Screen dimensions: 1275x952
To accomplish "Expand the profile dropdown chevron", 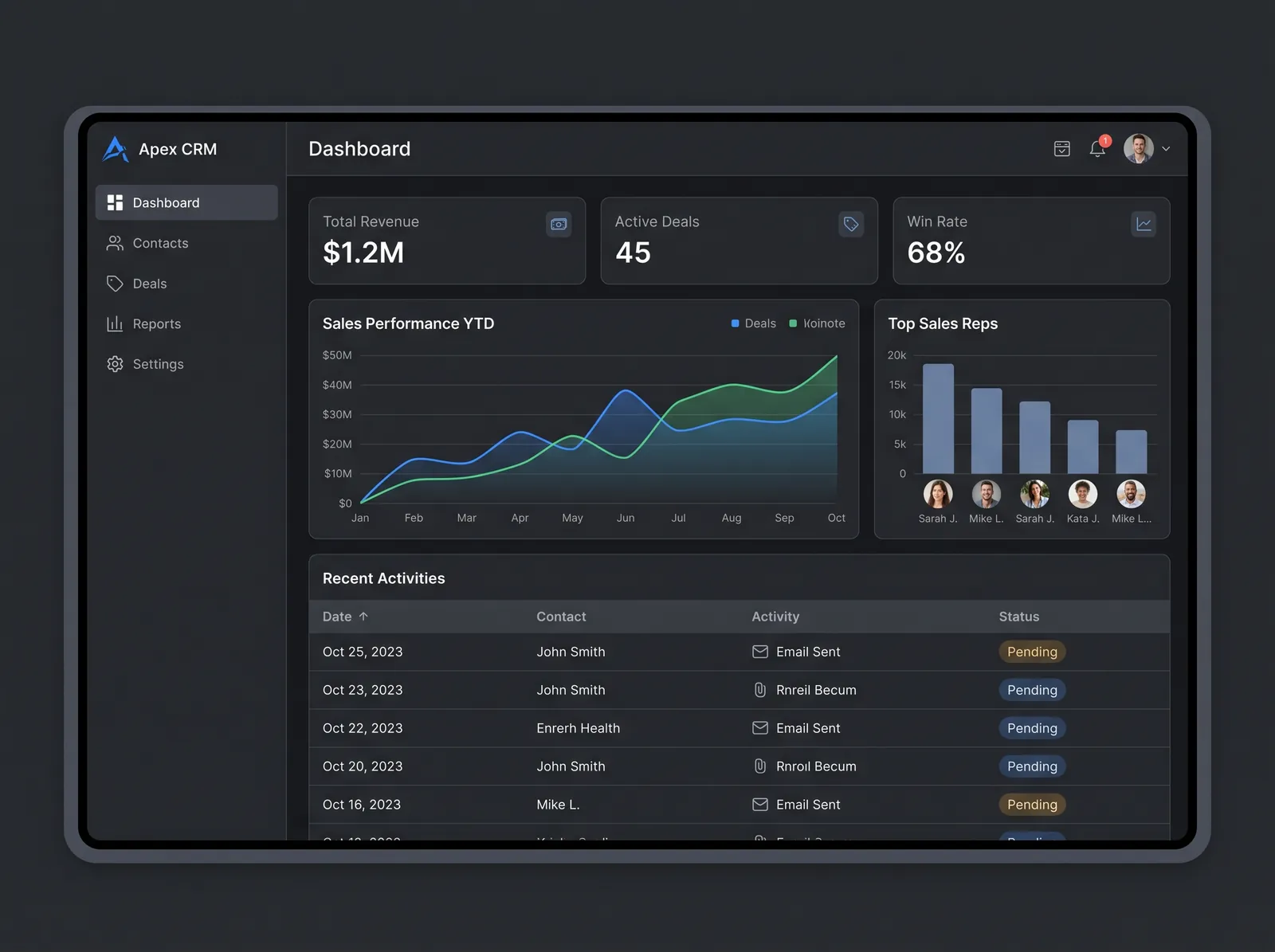I will [1166, 149].
